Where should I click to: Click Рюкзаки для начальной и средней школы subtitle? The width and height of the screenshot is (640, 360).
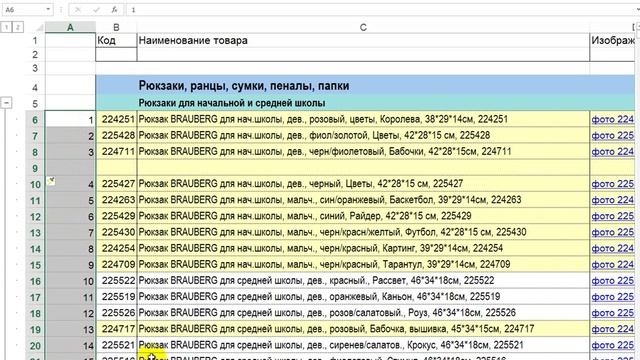(x=232, y=103)
